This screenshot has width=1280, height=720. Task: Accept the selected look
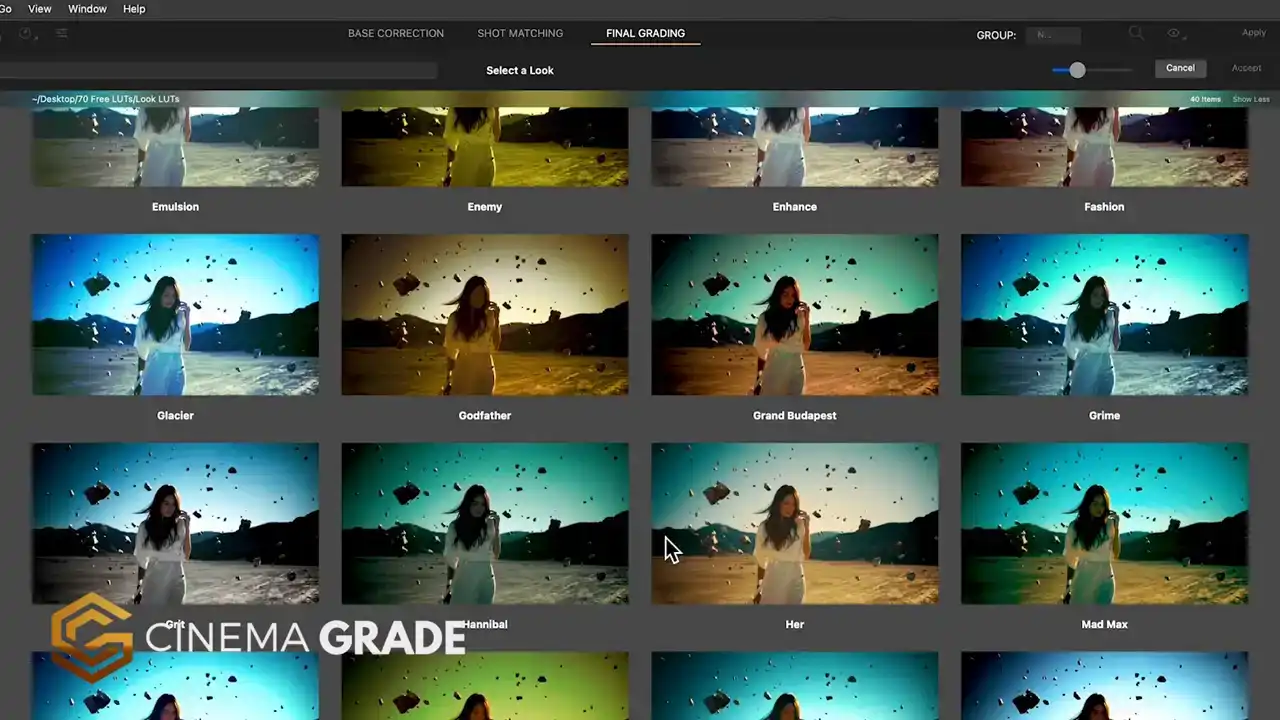click(x=1246, y=68)
